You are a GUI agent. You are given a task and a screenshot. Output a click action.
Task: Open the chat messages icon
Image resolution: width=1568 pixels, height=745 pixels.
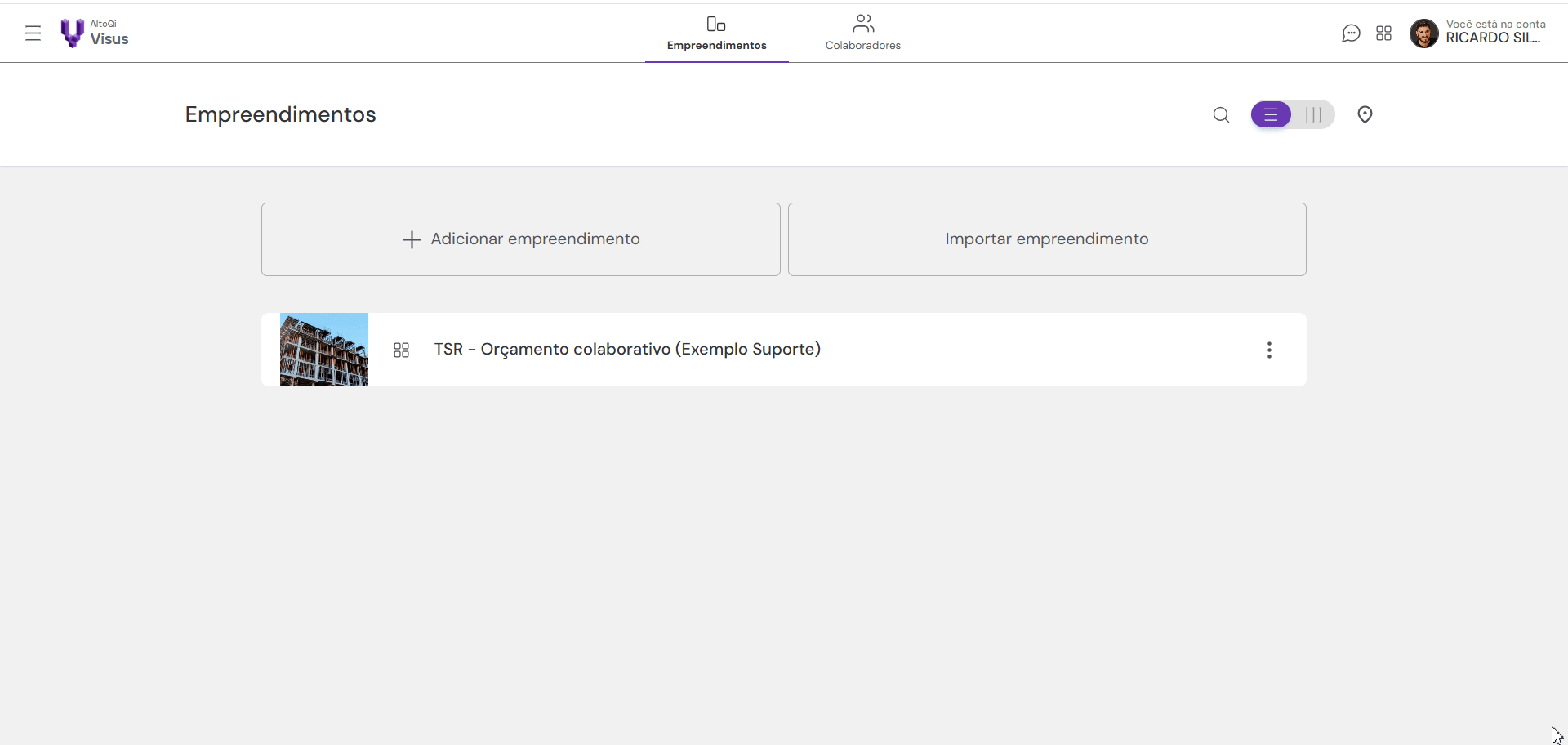[x=1351, y=33]
